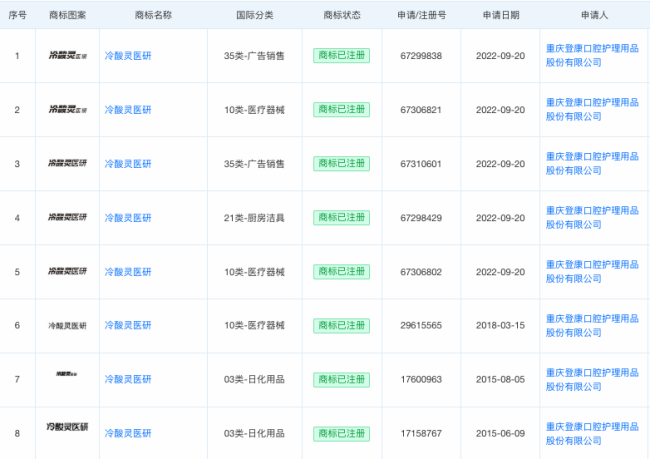Click registered status badge for 67306821
Image resolution: width=650 pixels, height=459 pixels.
coord(341,109)
